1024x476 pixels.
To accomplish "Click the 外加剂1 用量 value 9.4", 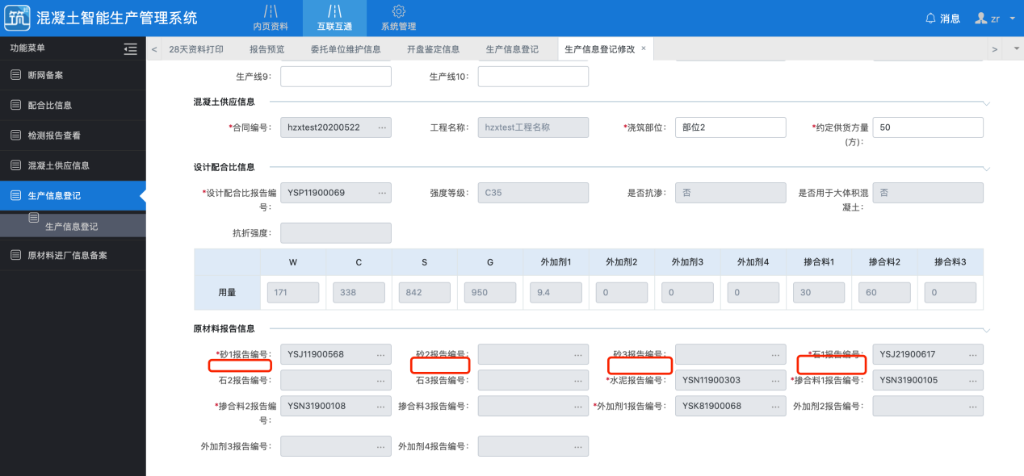I will [556, 293].
